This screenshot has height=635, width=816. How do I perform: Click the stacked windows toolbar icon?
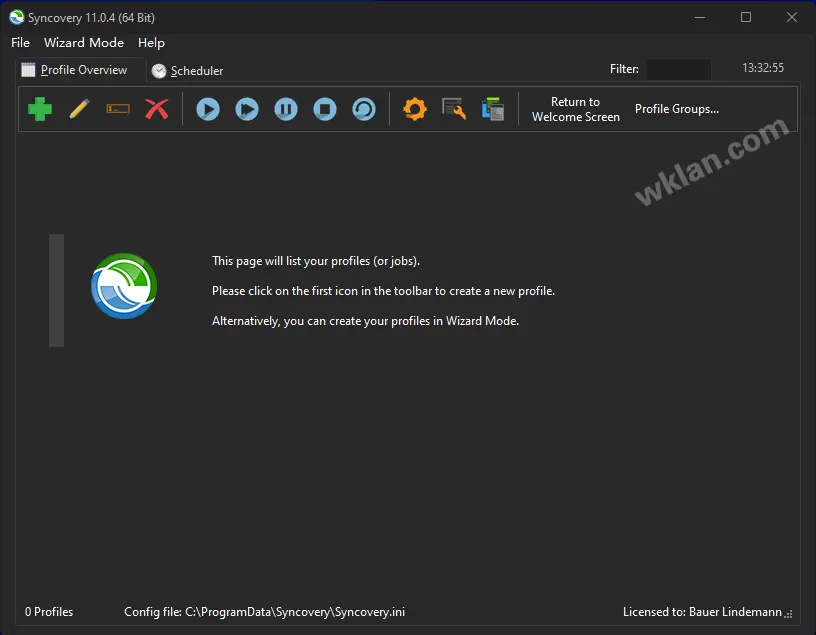click(x=493, y=109)
